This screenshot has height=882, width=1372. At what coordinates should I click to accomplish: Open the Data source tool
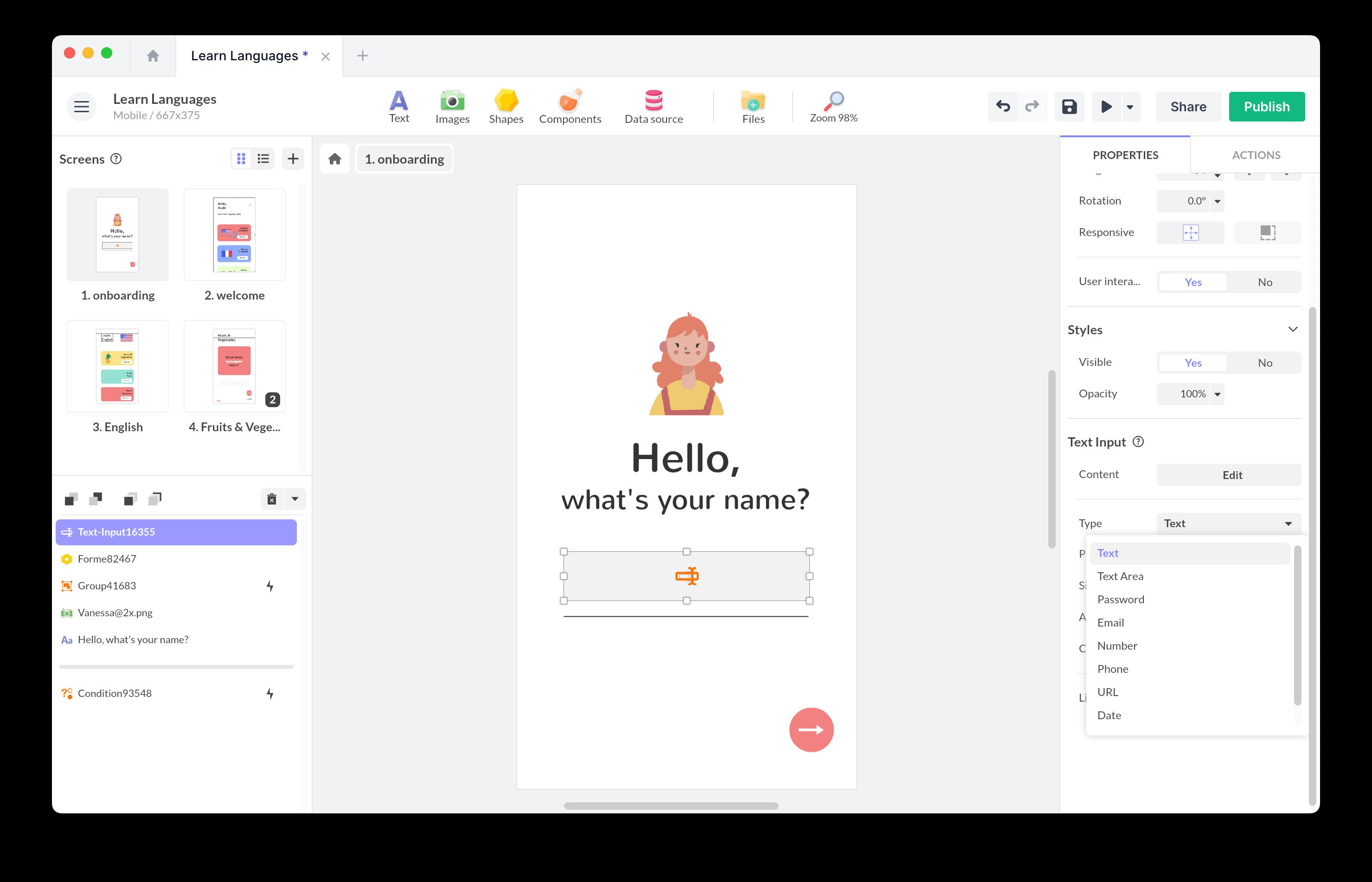654,106
